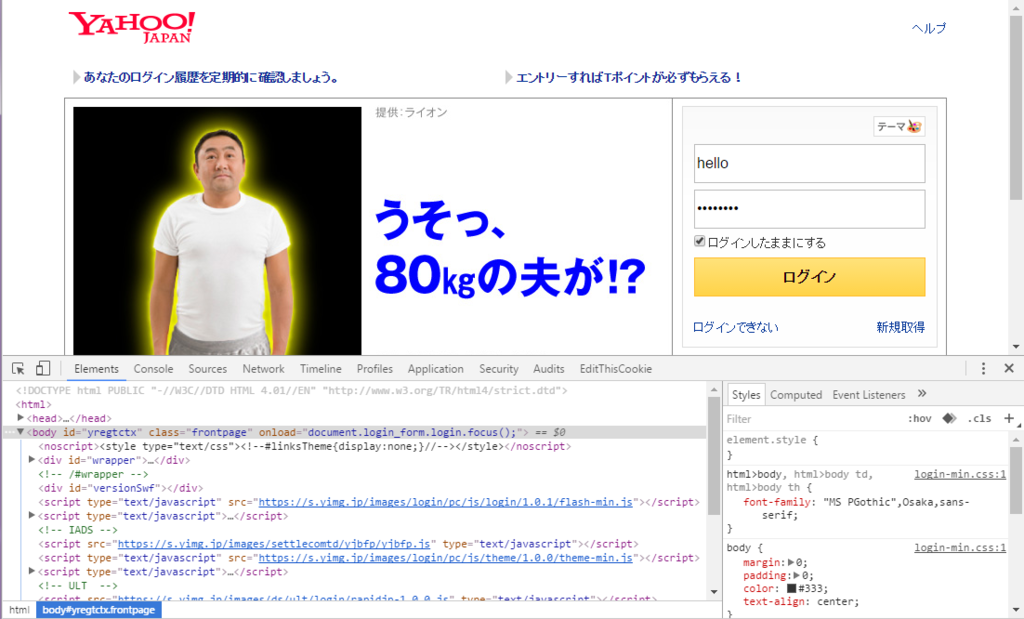Add a new style rule with plus icon
This screenshot has width=1024, height=619.
[x=1009, y=419]
